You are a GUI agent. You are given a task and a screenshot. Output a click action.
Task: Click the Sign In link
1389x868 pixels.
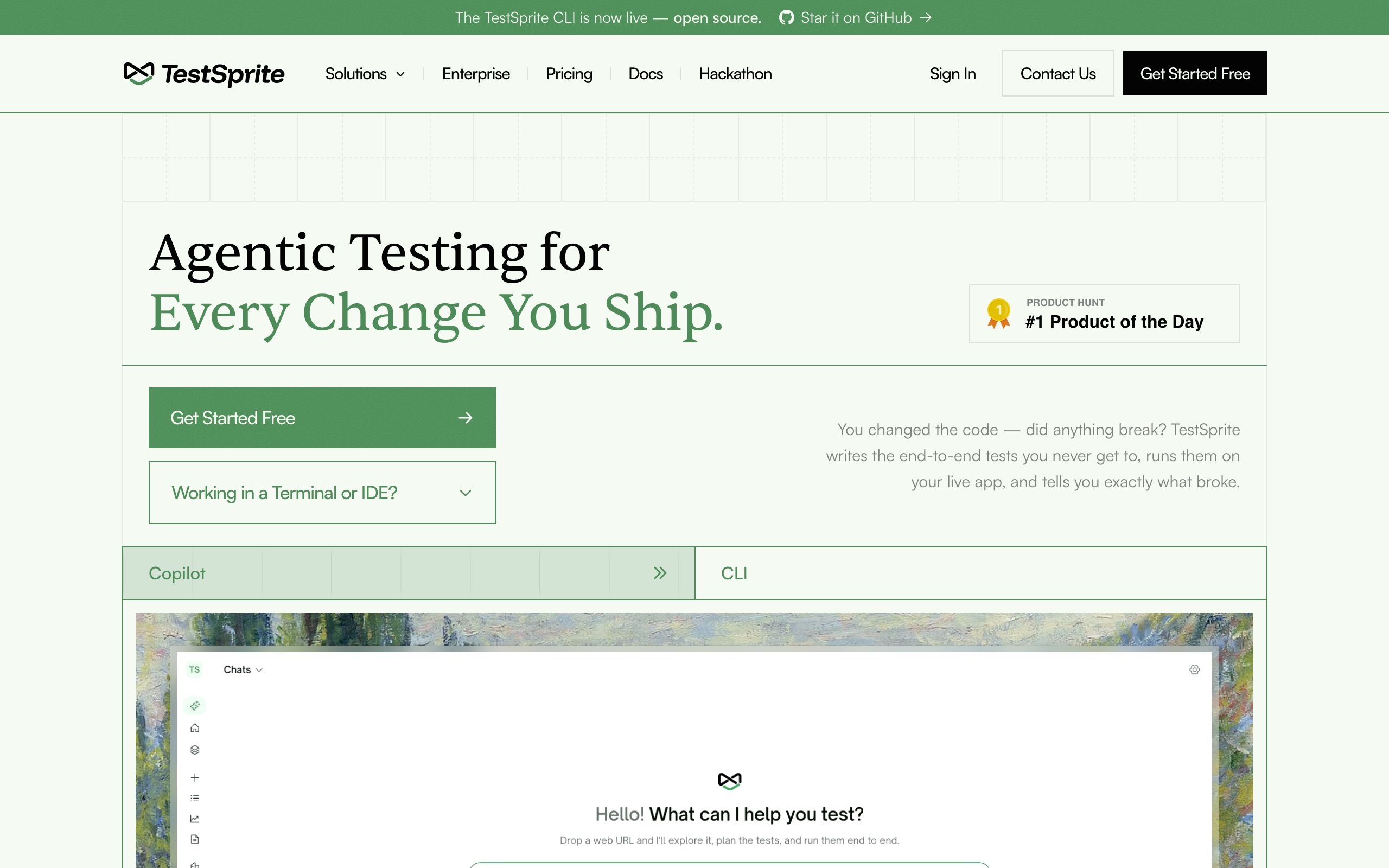(953, 73)
